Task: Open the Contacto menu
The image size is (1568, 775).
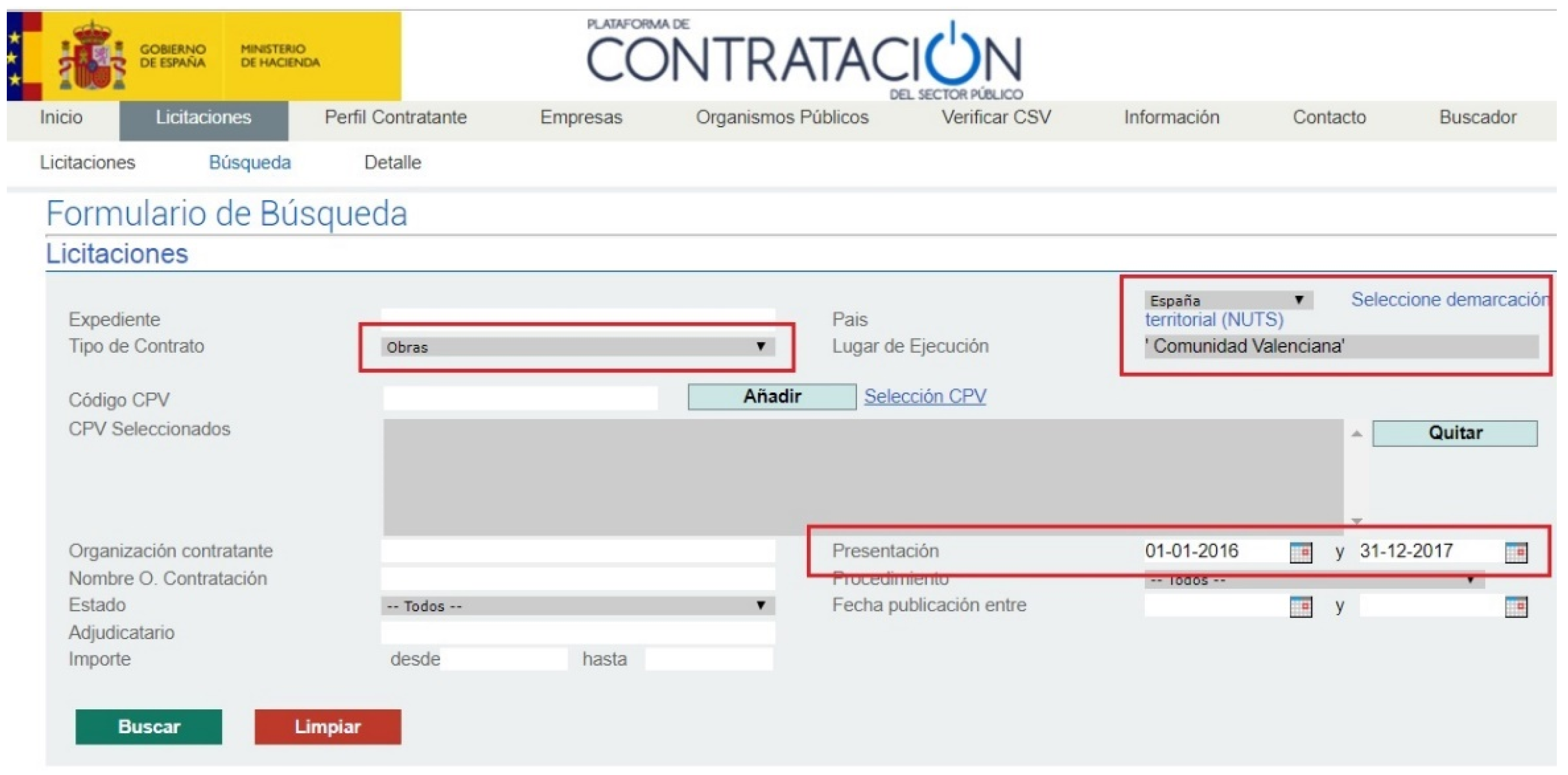Action: tap(1329, 117)
